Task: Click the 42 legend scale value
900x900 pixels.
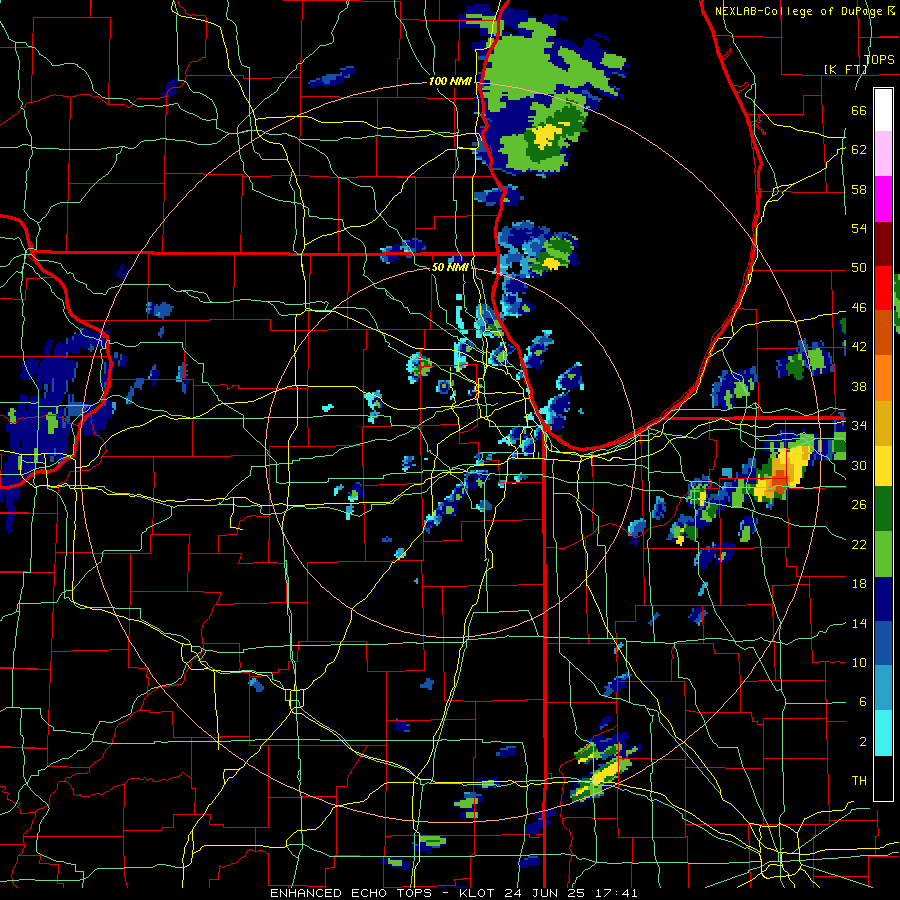Action: (859, 347)
